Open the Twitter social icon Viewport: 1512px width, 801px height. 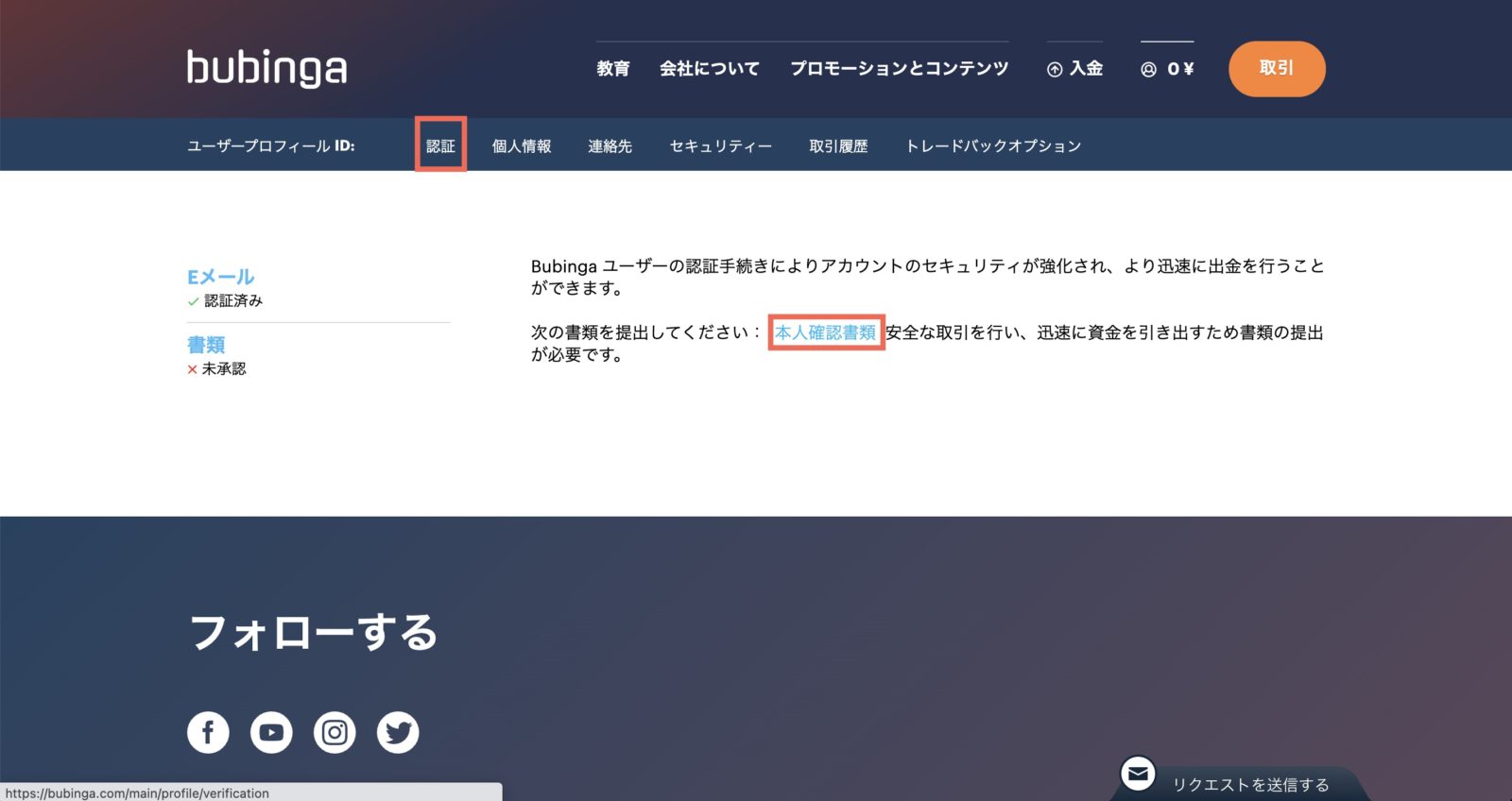click(398, 732)
